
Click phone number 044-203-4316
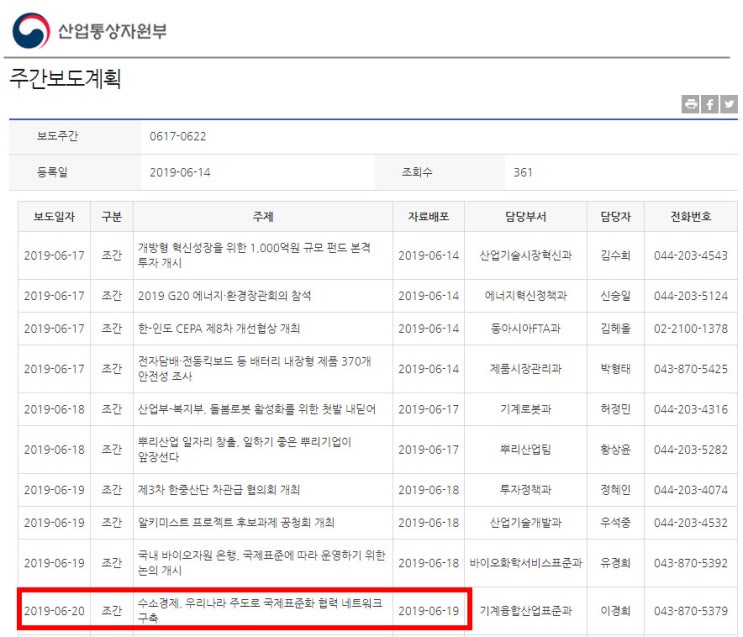(690, 409)
